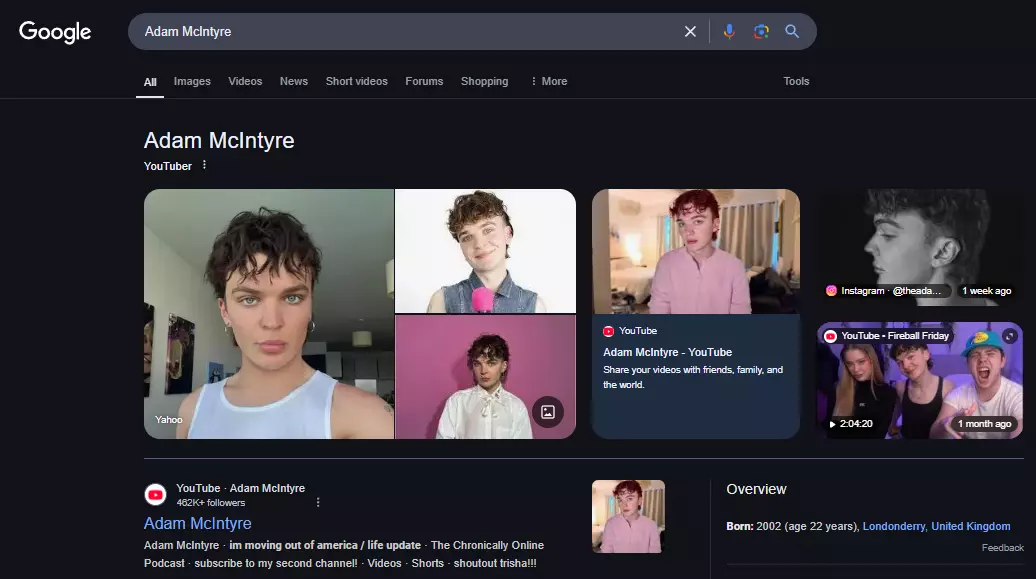Switch to the Images tab
Image resolution: width=1036 pixels, height=579 pixels.
[192, 81]
